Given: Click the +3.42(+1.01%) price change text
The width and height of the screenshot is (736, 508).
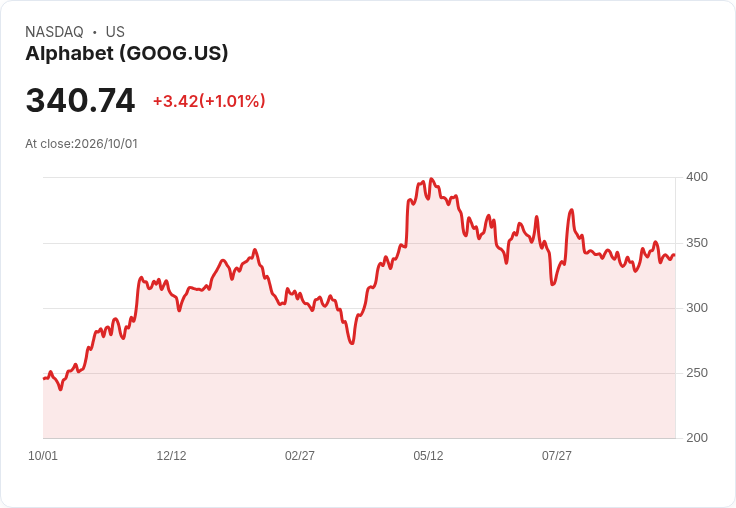Looking at the screenshot, I should click(x=209, y=101).
